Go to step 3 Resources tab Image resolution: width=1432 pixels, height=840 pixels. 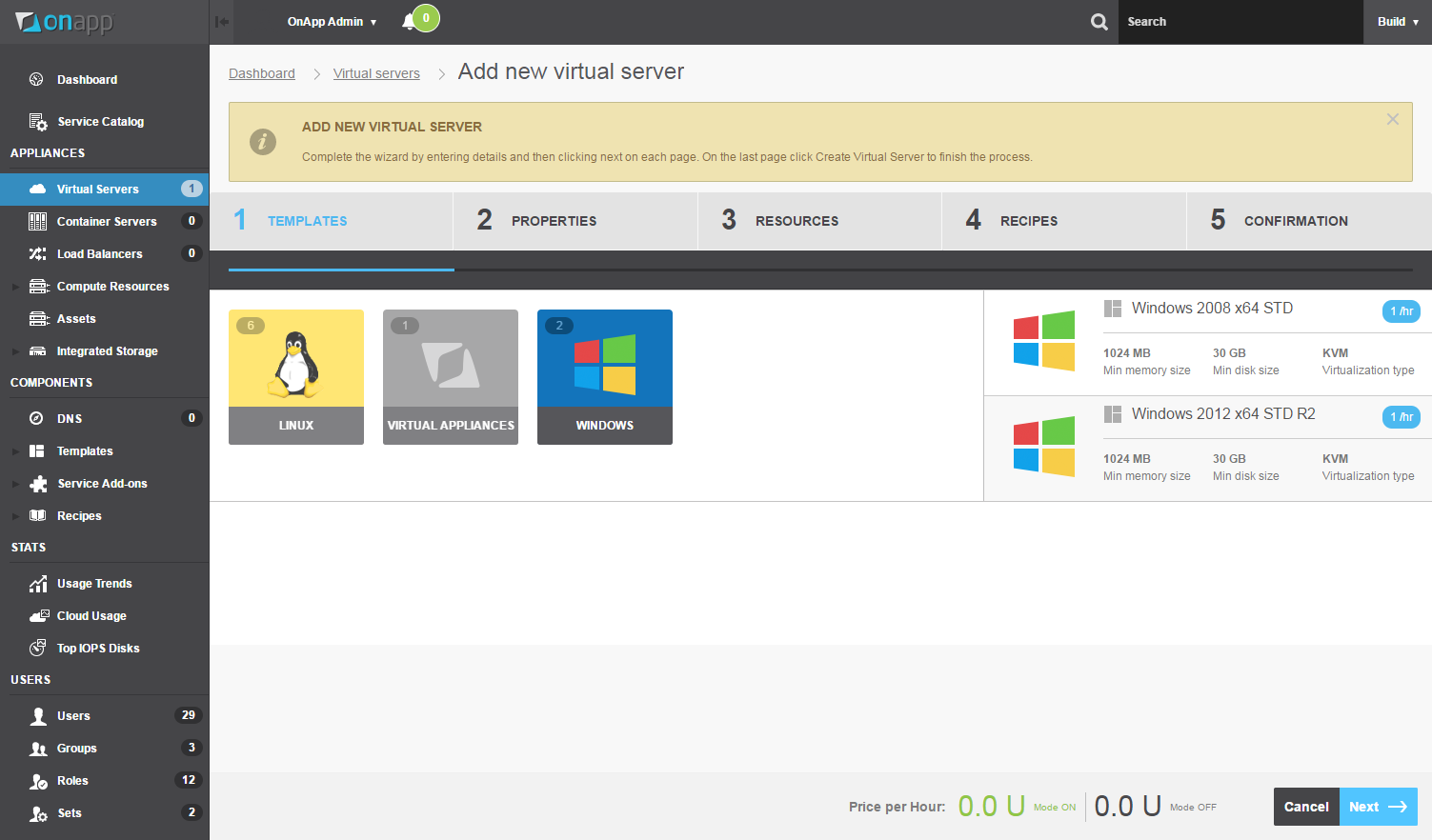pos(819,221)
